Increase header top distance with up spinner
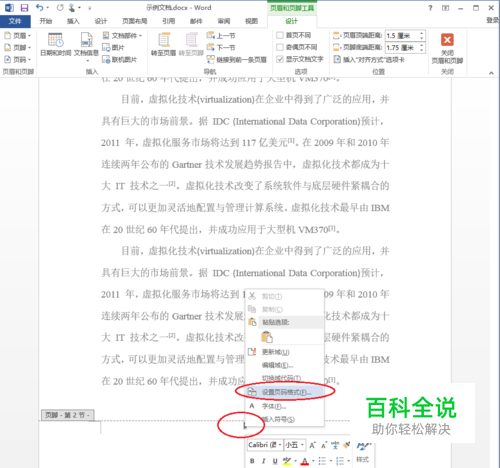The width and height of the screenshot is (500, 468). coord(422,33)
